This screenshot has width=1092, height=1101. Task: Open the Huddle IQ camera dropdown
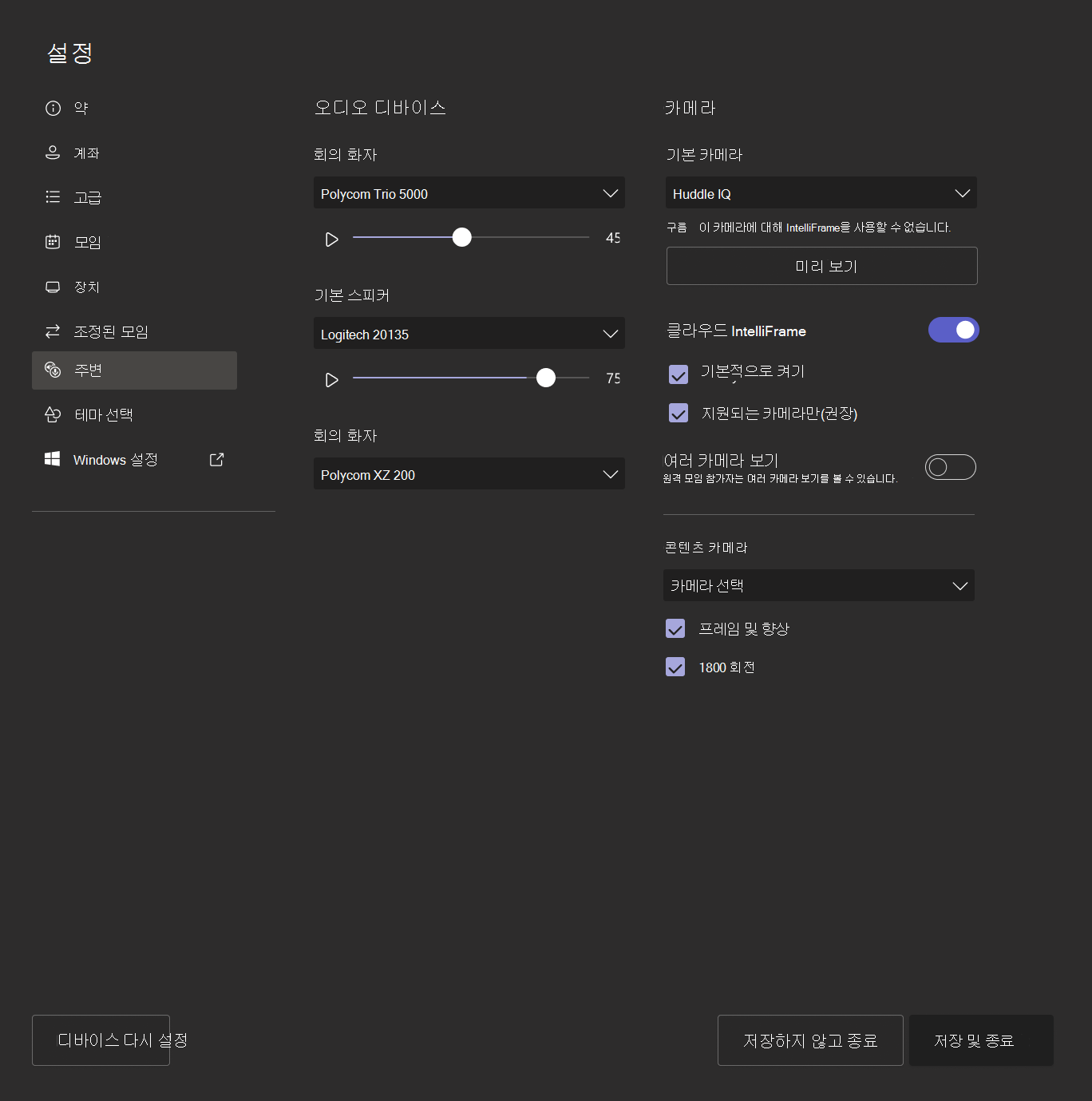[821, 192]
